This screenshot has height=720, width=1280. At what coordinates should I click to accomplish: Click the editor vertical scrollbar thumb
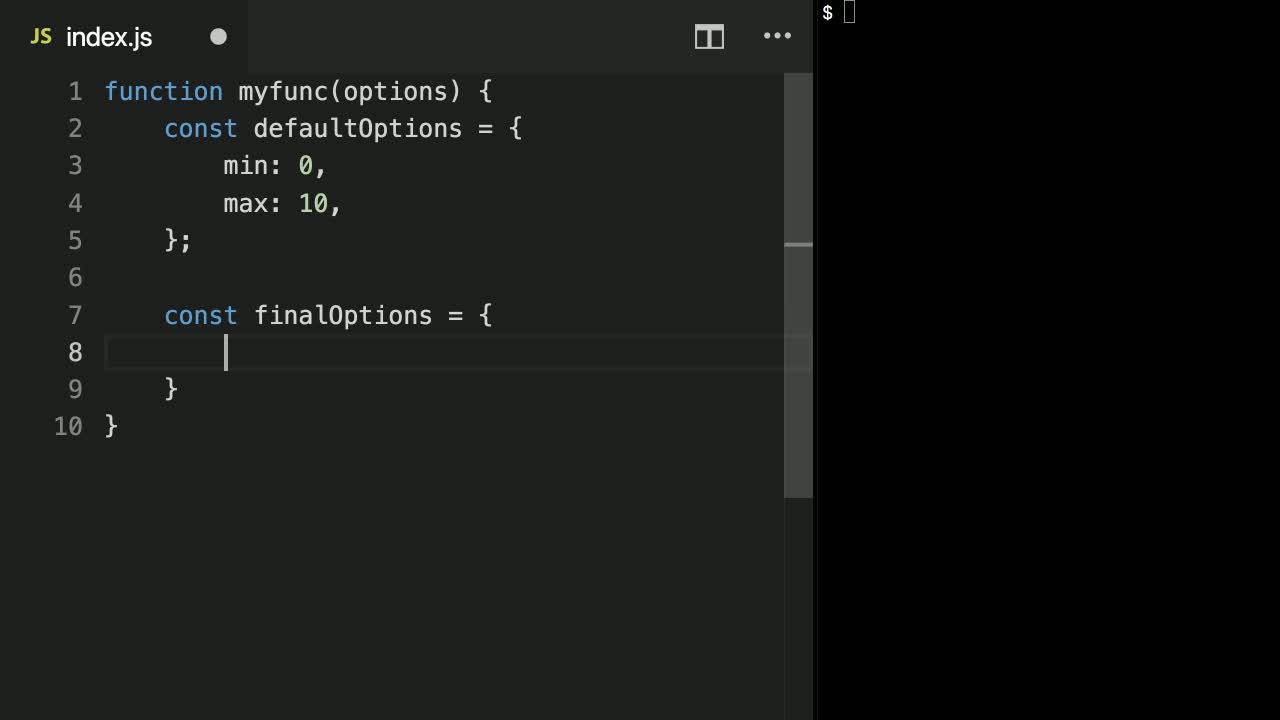[798, 285]
